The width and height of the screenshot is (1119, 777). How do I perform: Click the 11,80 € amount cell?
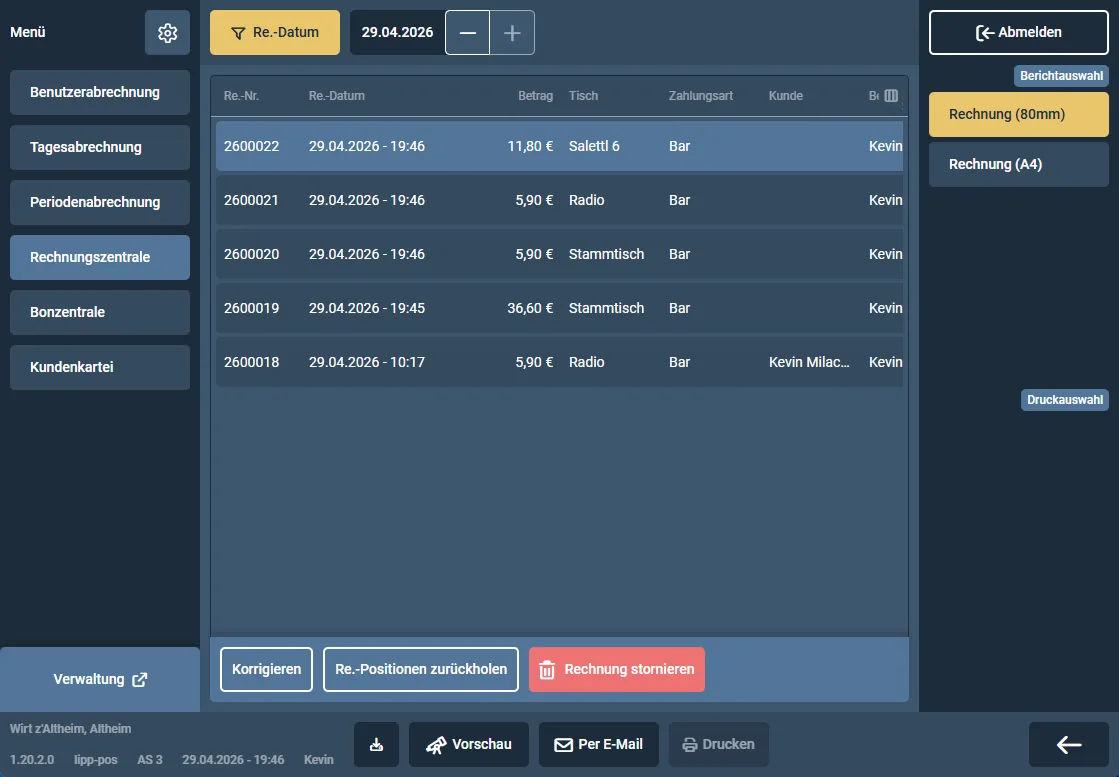coord(530,146)
